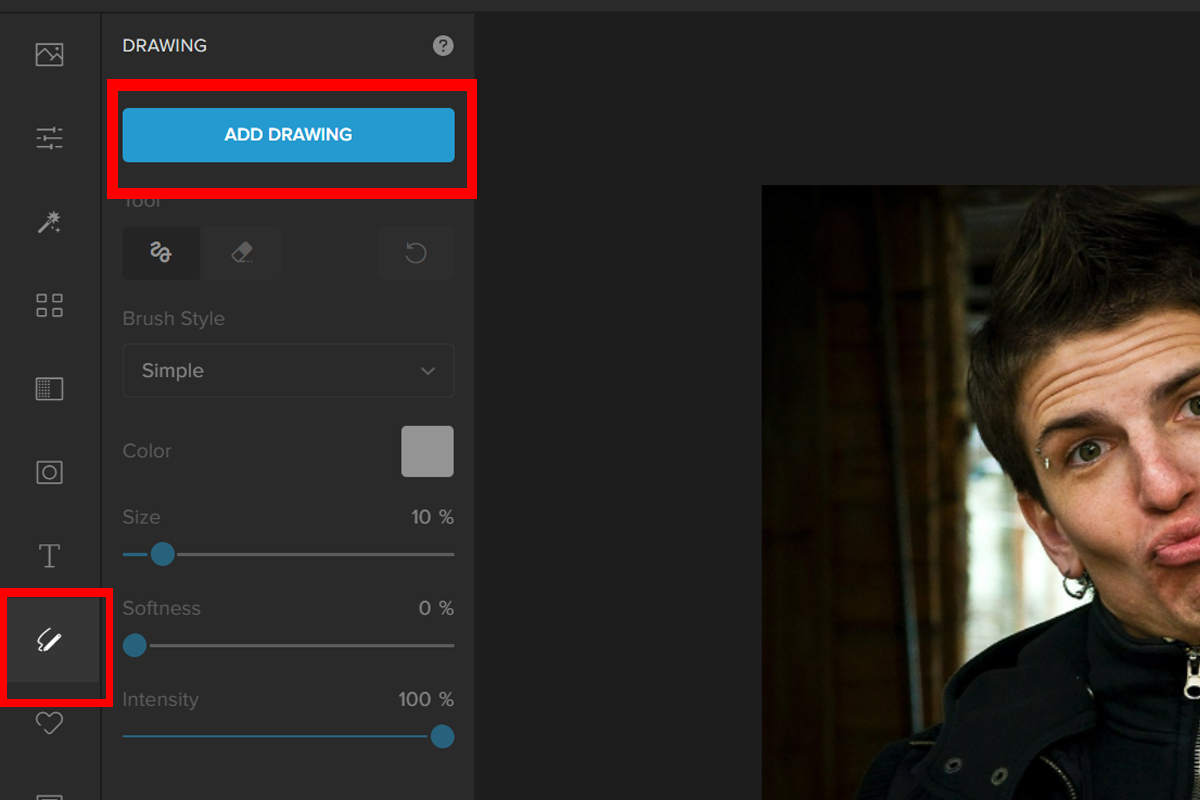1200x800 pixels.
Task: Select the frames sidebar icon
Action: point(49,472)
